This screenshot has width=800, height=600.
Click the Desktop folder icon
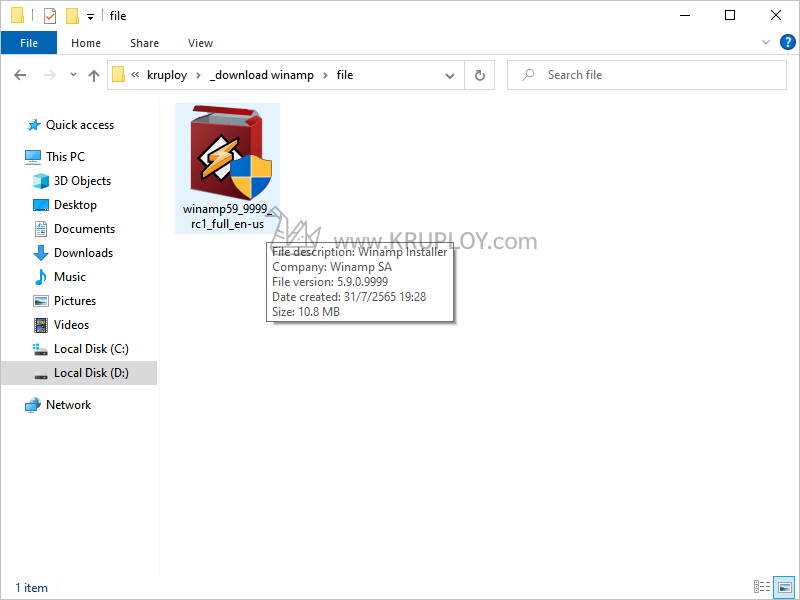click(x=41, y=205)
